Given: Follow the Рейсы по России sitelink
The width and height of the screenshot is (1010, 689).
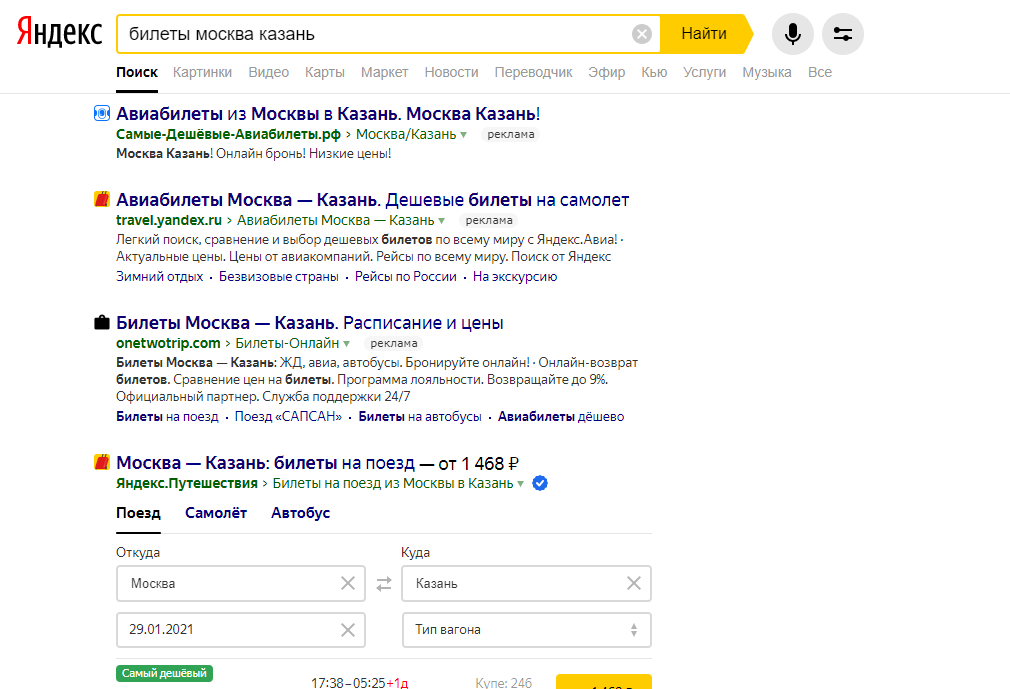Looking at the screenshot, I should [x=406, y=276].
